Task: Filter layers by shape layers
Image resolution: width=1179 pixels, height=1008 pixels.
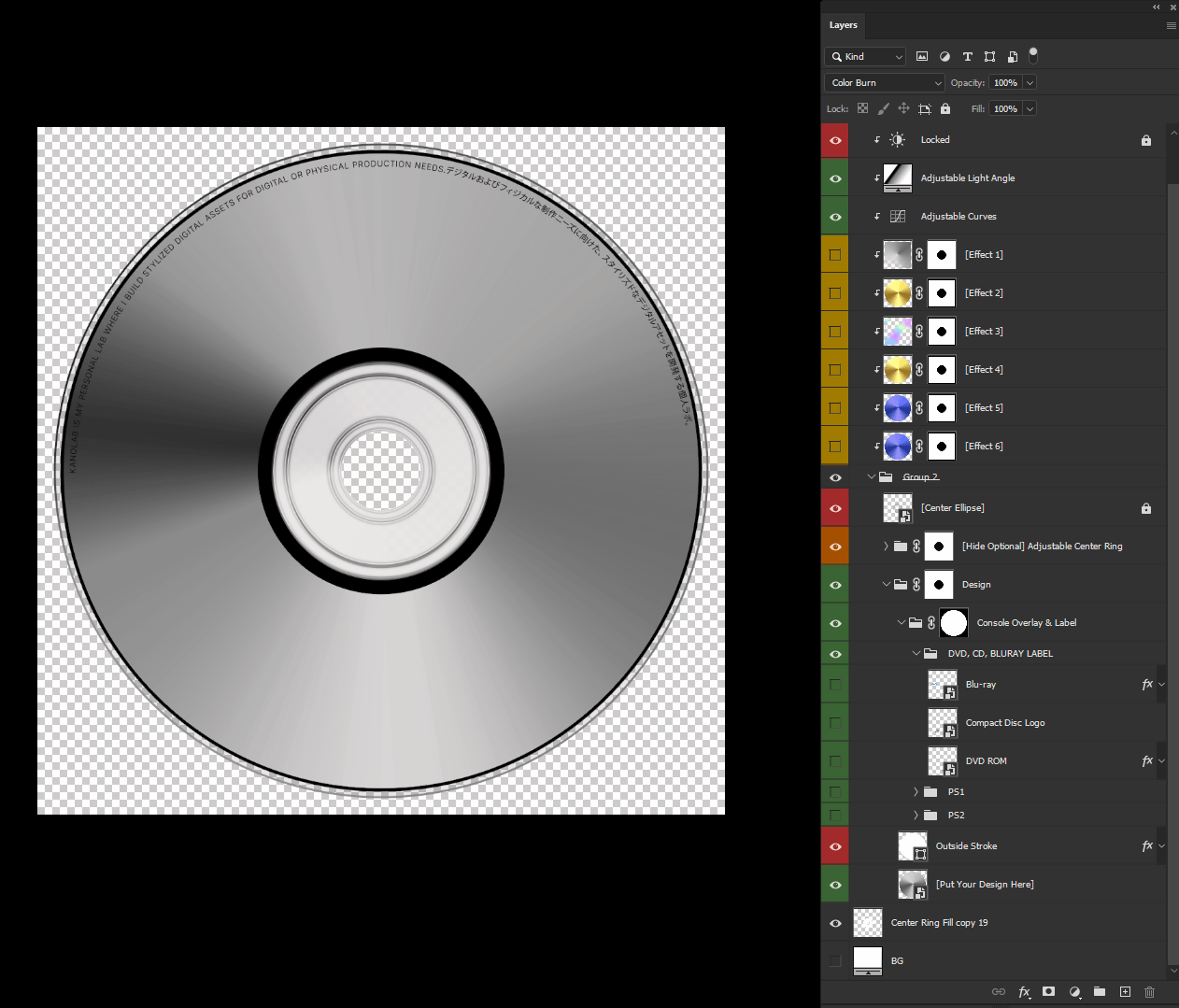Action: [x=989, y=56]
